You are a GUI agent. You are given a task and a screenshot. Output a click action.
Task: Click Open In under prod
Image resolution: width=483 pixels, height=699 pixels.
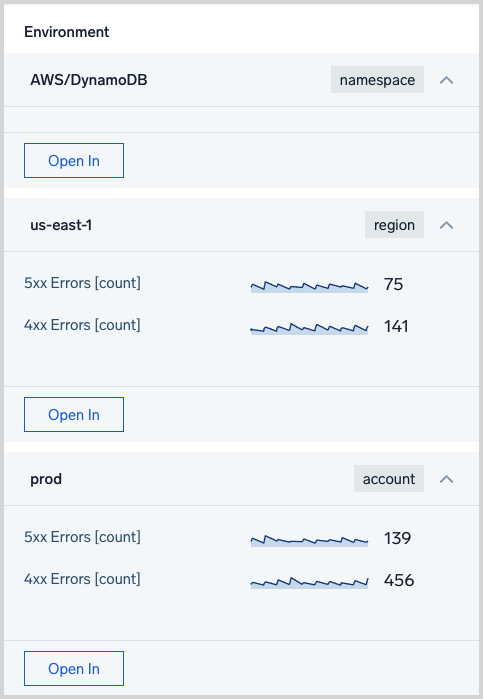[x=74, y=669]
